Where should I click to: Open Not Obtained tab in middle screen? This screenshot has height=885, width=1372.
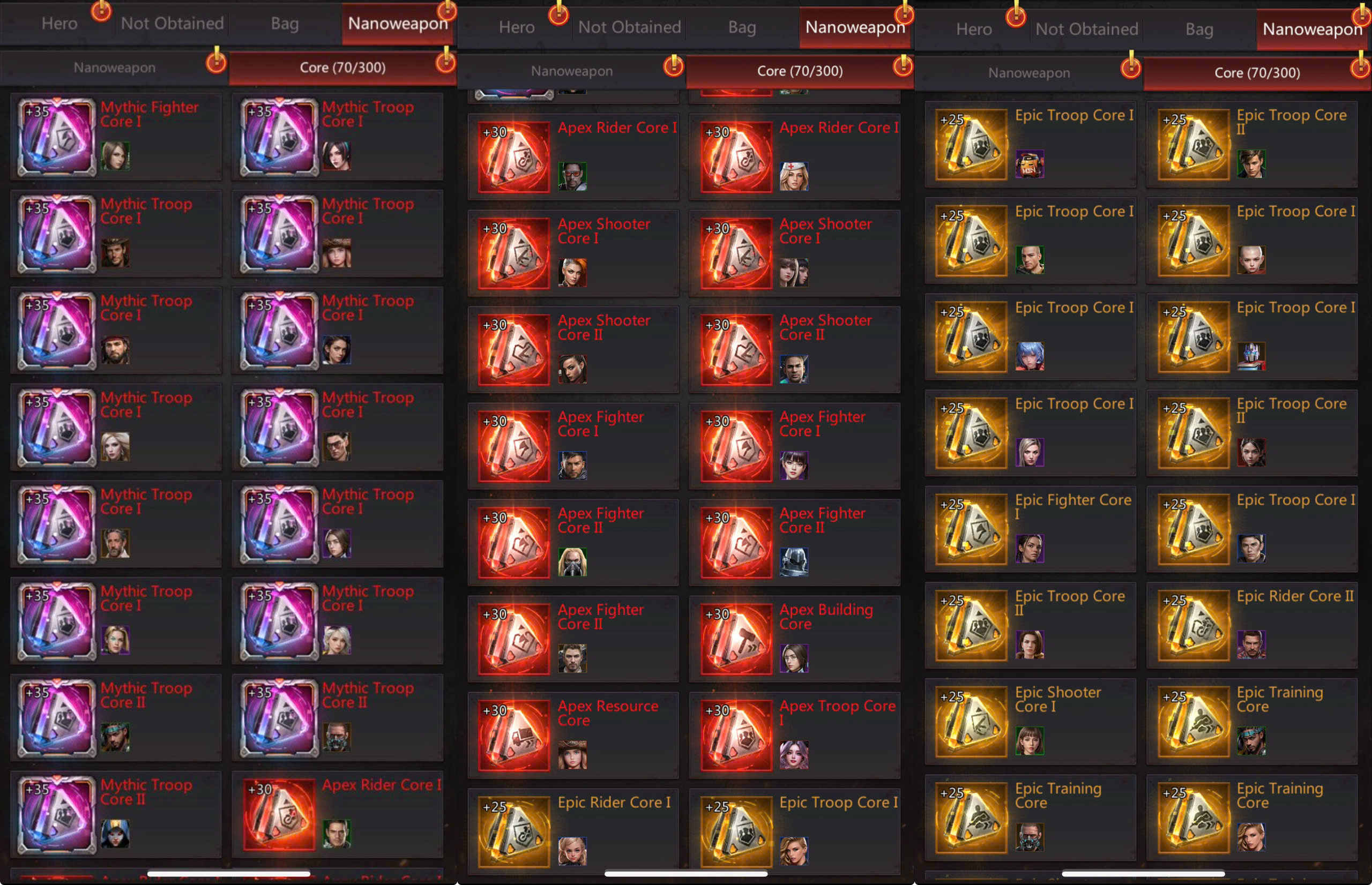coord(629,27)
